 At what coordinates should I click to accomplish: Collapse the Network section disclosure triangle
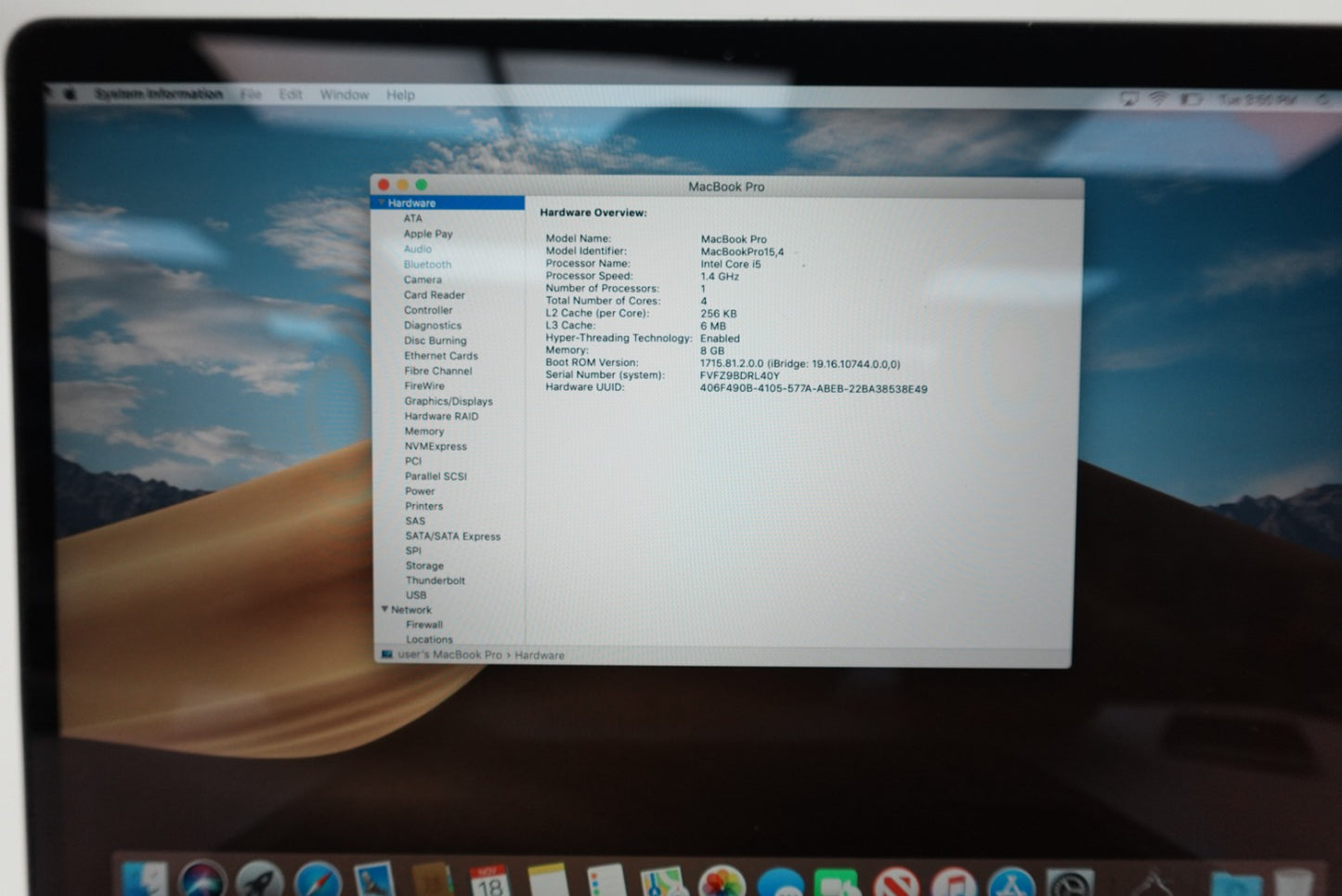click(x=384, y=610)
